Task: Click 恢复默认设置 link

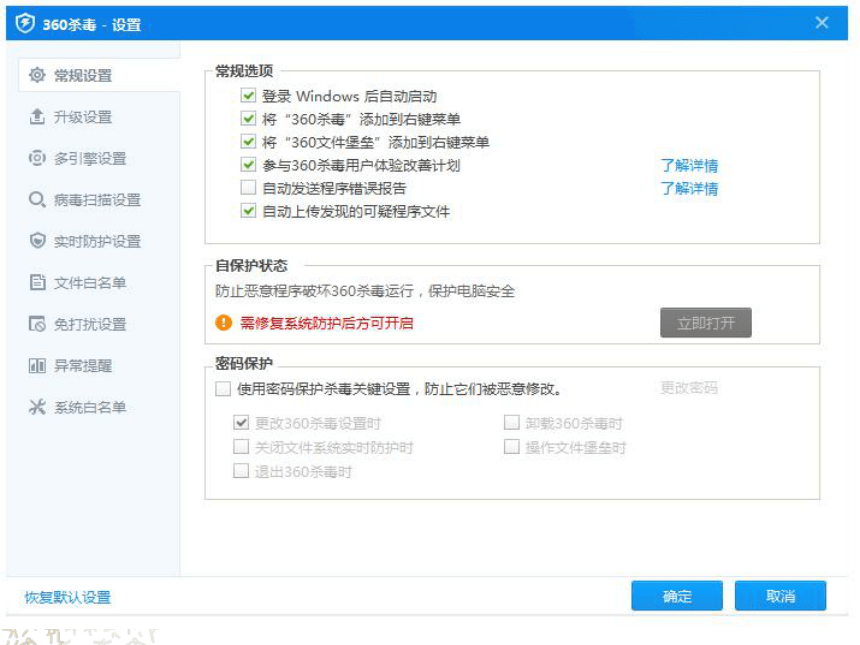Action: [x=67, y=597]
